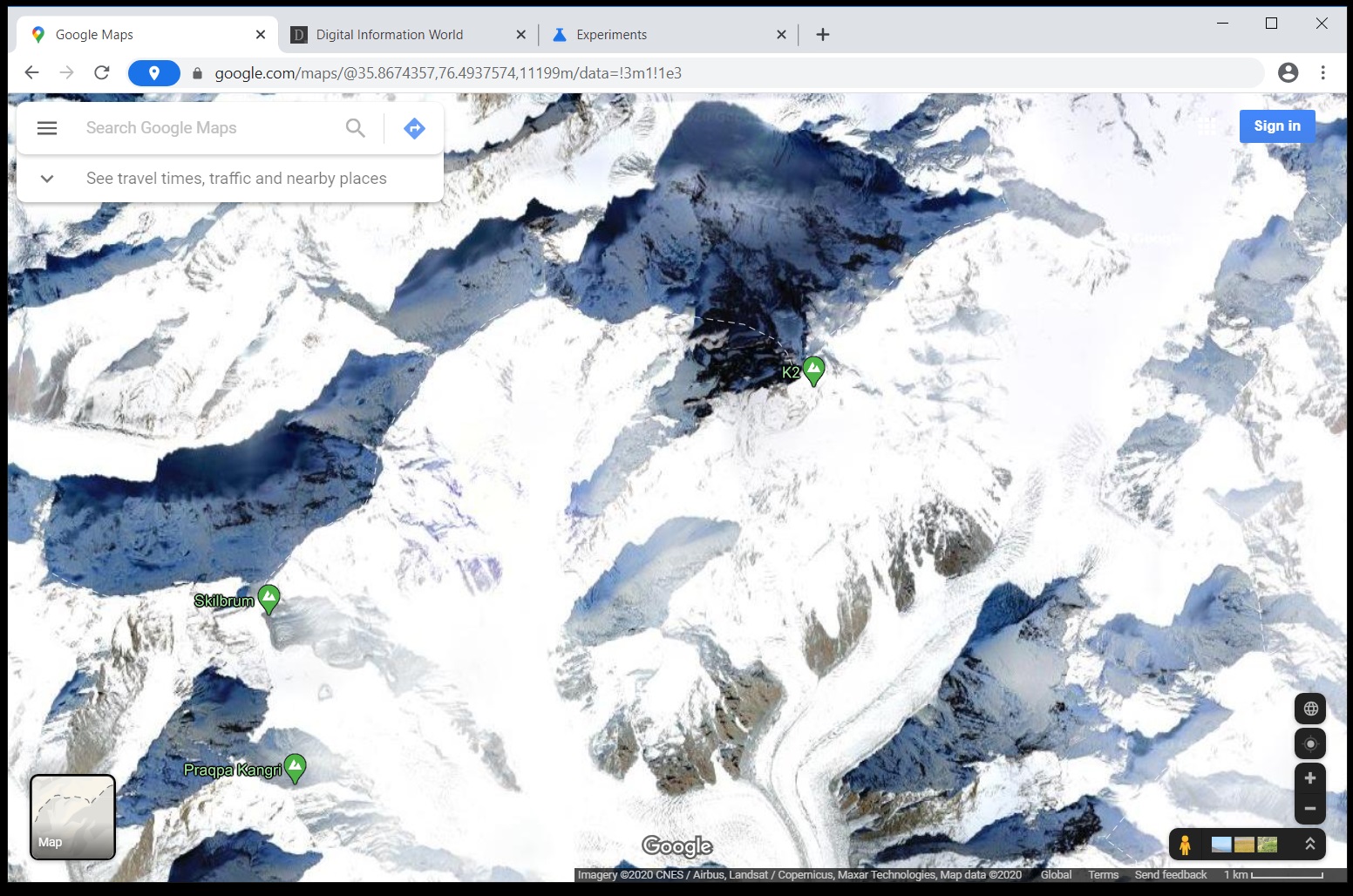Image resolution: width=1353 pixels, height=896 pixels.
Task: Toggle globe view button
Action: [x=1310, y=709]
